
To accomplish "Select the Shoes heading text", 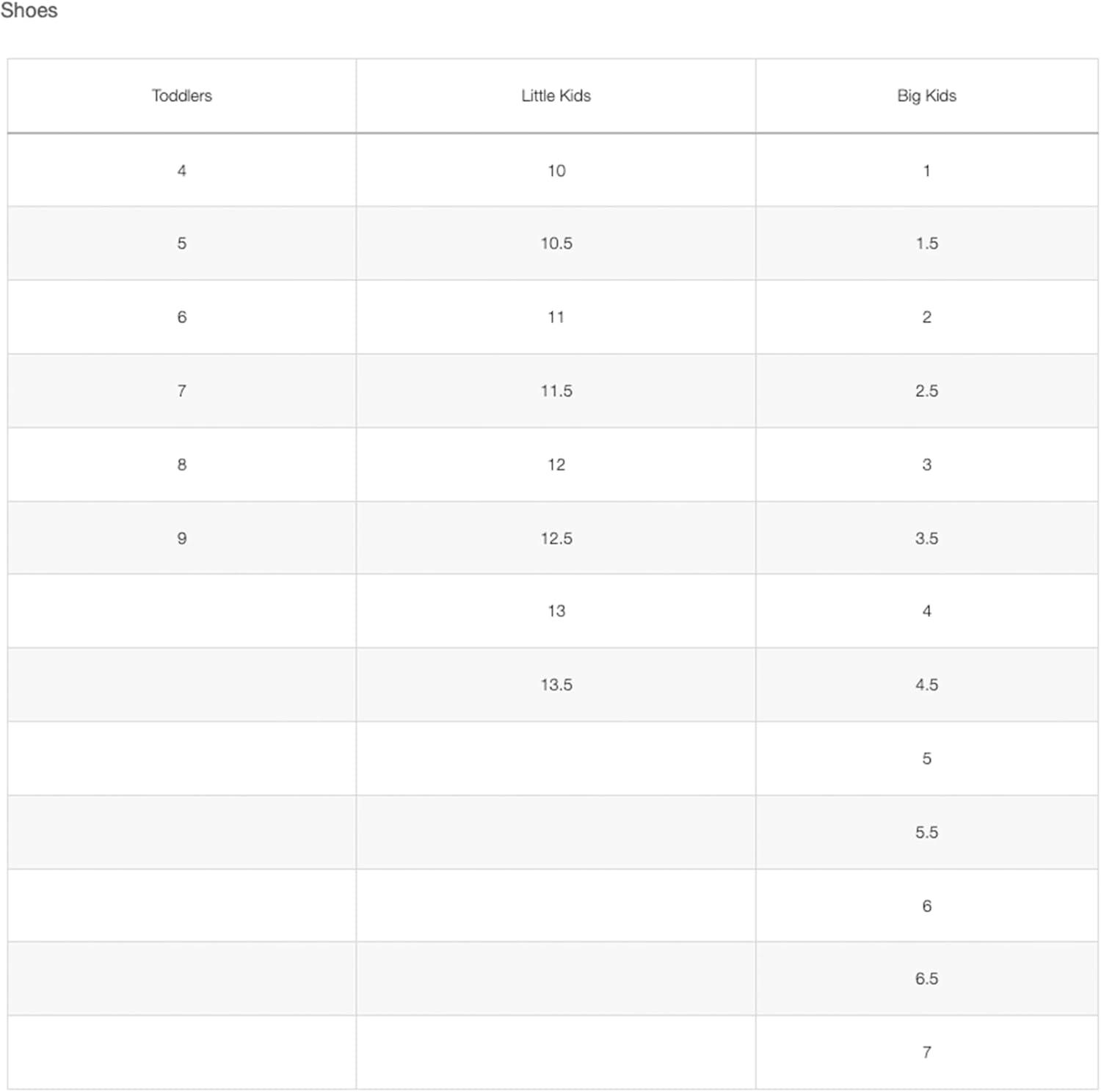I will 29,10.
